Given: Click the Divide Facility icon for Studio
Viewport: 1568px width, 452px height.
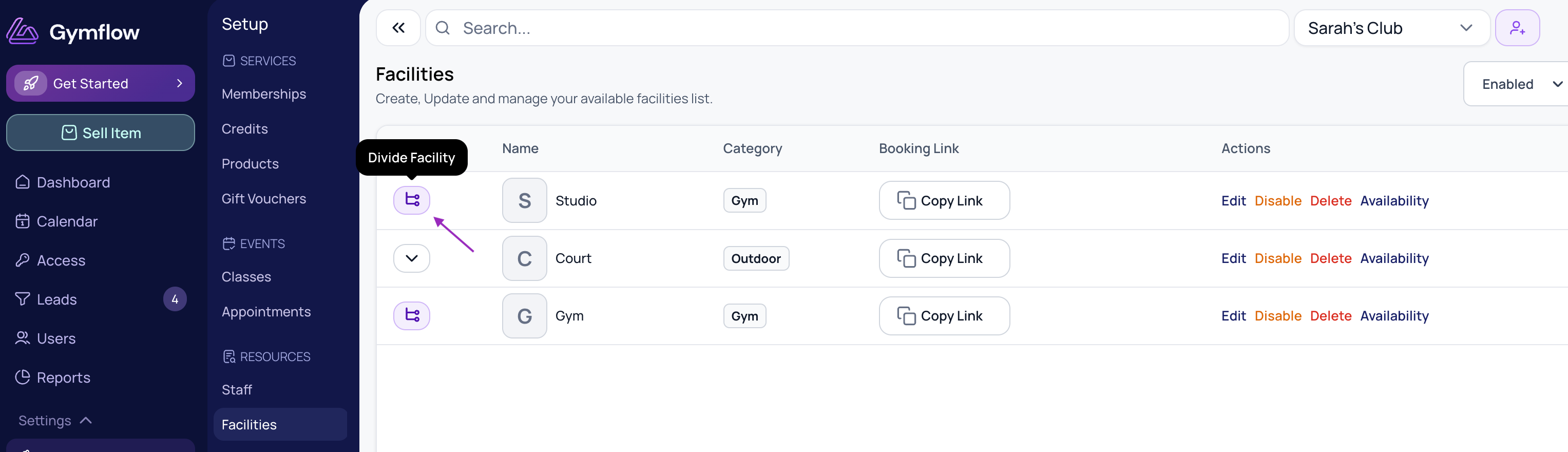Looking at the screenshot, I should pos(411,200).
